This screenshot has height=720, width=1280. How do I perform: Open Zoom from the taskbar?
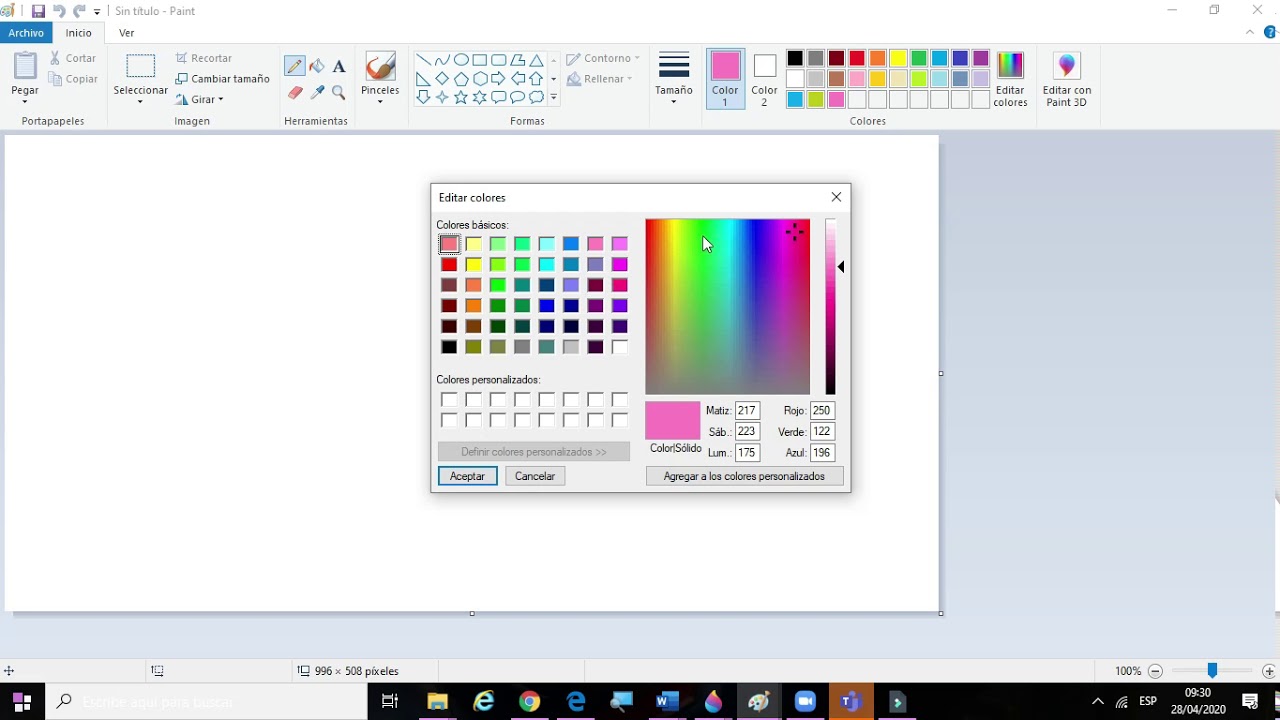coord(805,702)
